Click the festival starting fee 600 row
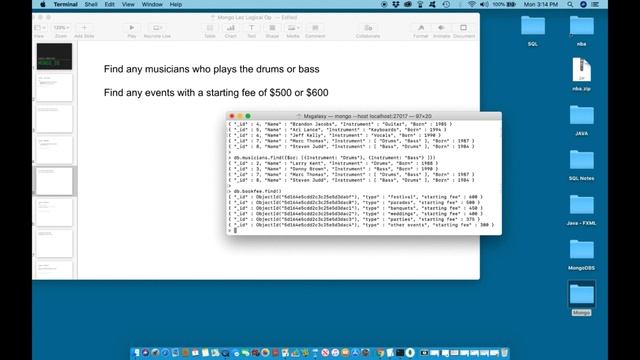The width and height of the screenshot is (640, 360). pos(356,197)
